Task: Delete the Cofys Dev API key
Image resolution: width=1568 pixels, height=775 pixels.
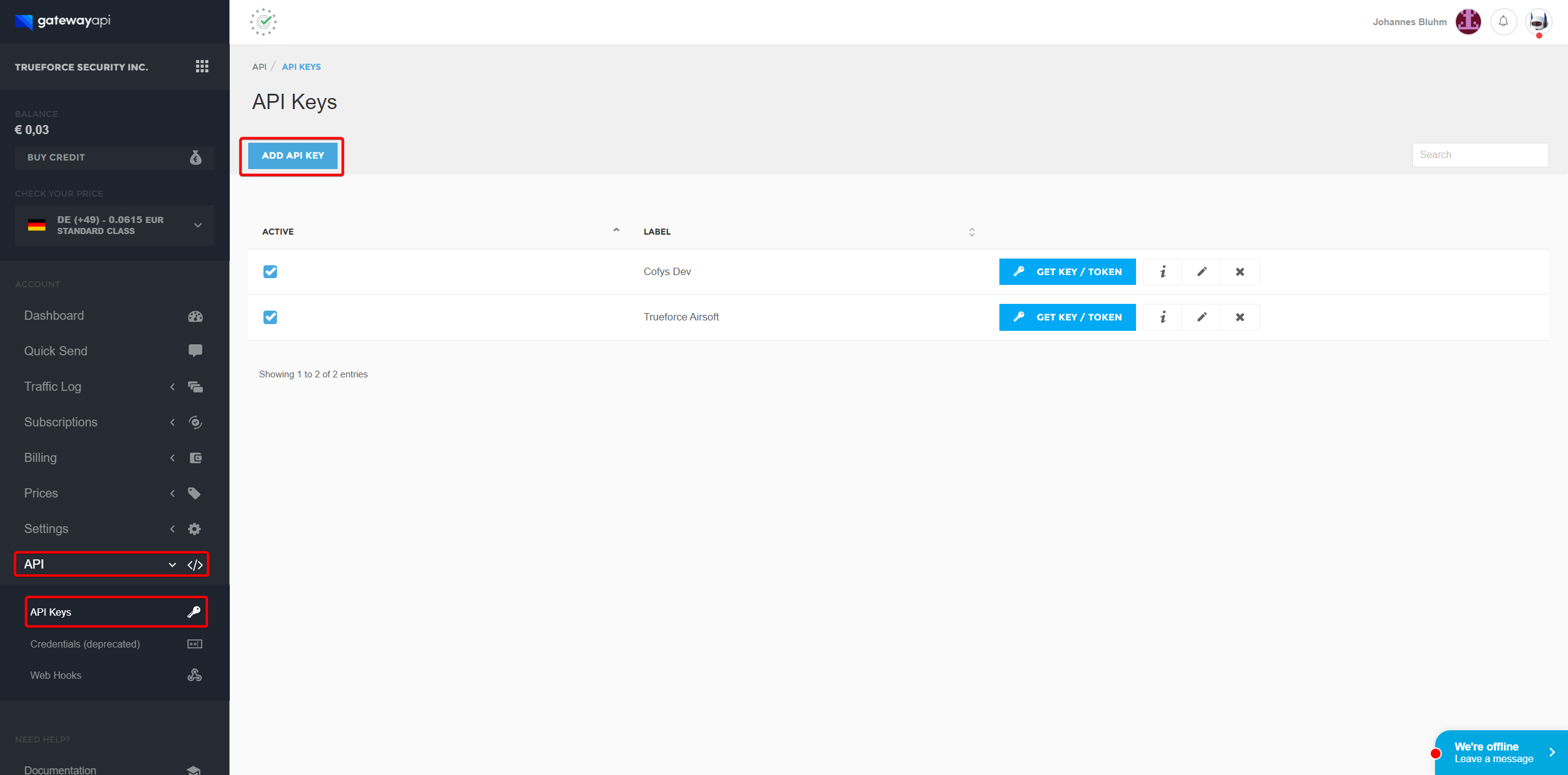Action: pos(1240,271)
